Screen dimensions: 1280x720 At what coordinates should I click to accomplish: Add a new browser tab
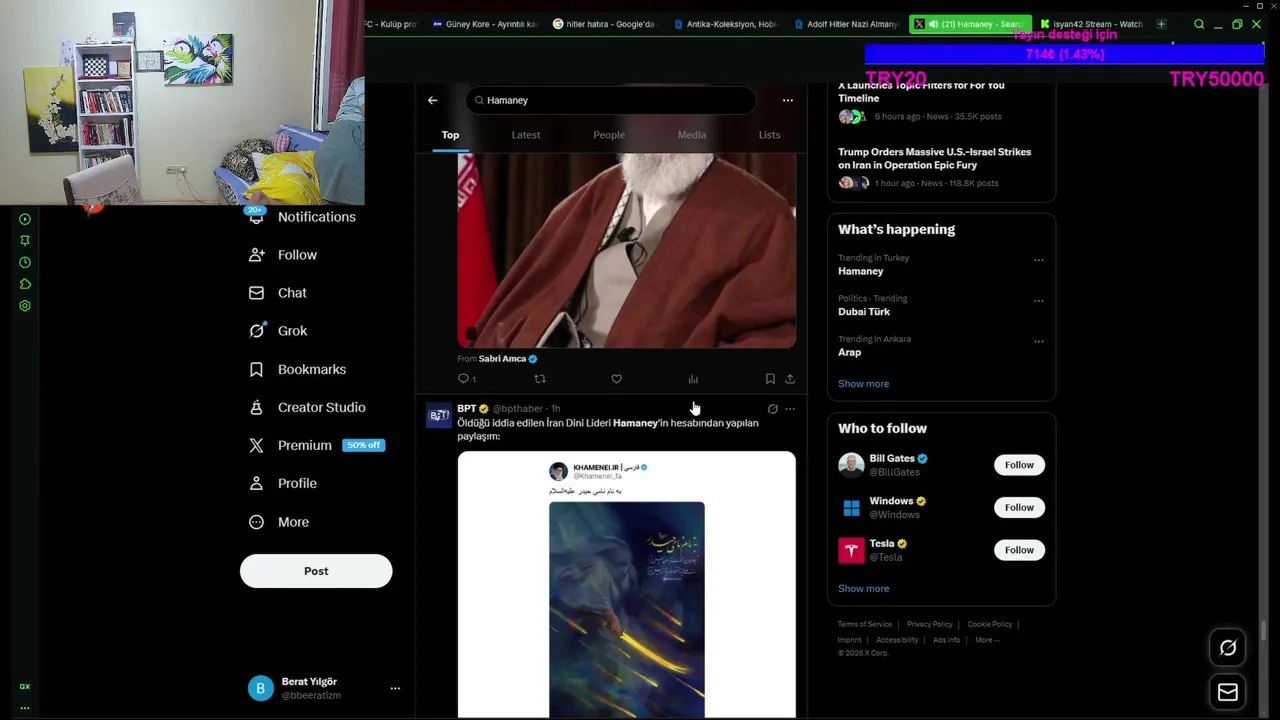[1161, 24]
